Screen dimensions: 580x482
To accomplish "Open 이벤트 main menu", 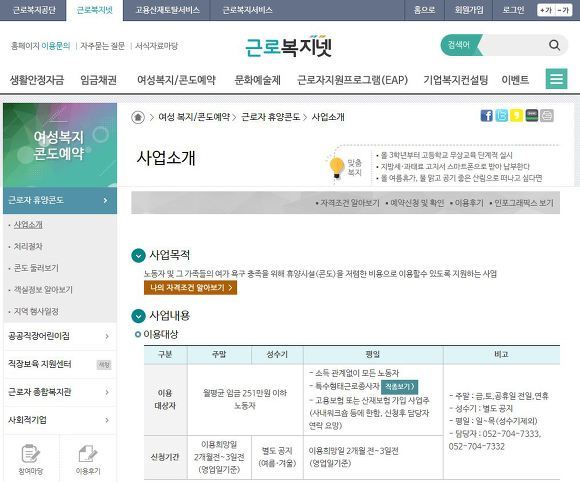I will (515, 80).
